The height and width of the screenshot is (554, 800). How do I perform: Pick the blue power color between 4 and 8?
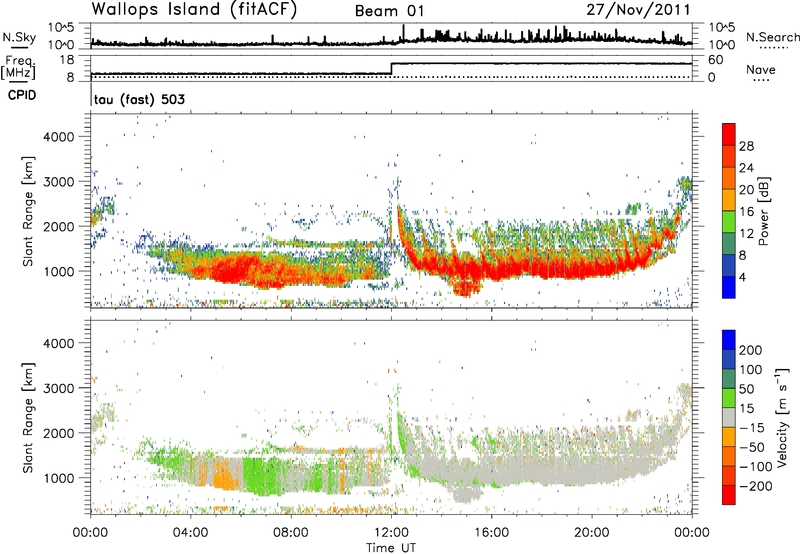729,265
